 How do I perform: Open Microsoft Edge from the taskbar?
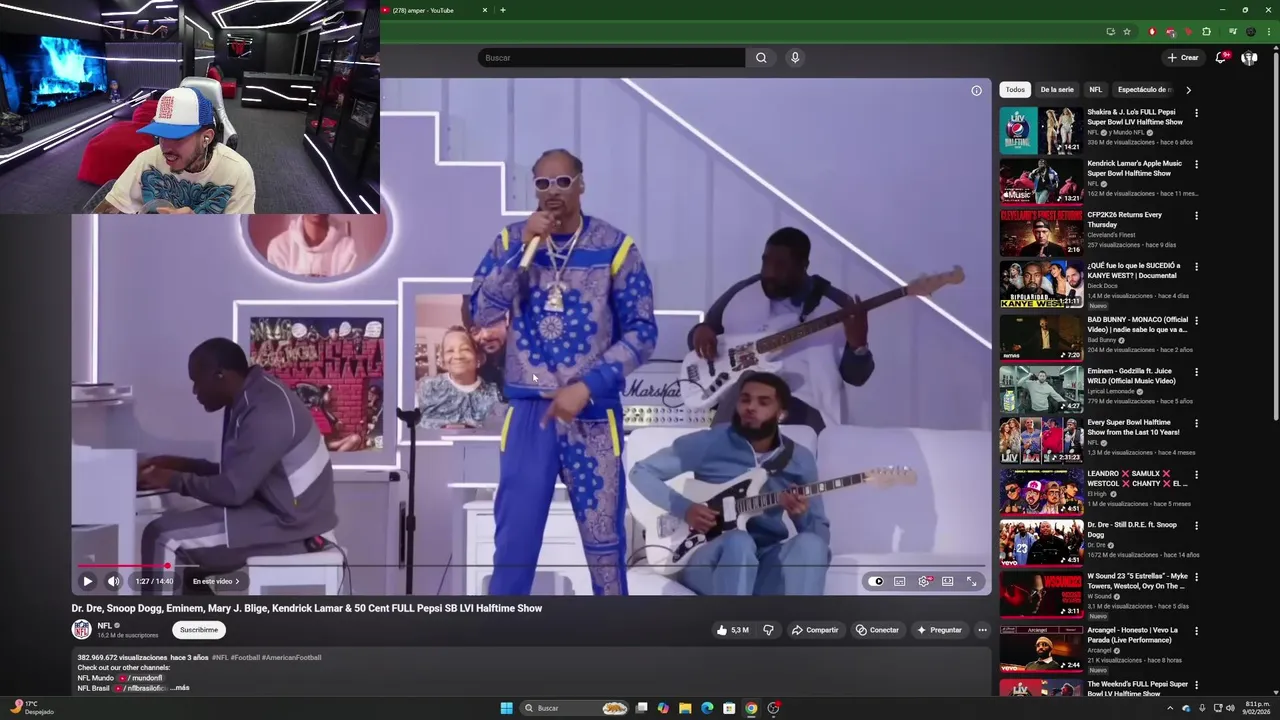(x=707, y=708)
